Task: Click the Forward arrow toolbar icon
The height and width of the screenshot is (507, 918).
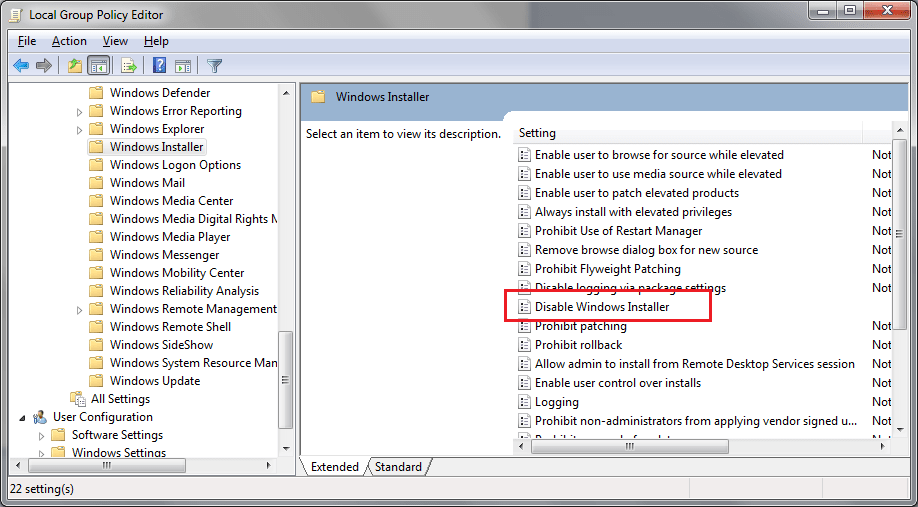Action: tap(44, 66)
